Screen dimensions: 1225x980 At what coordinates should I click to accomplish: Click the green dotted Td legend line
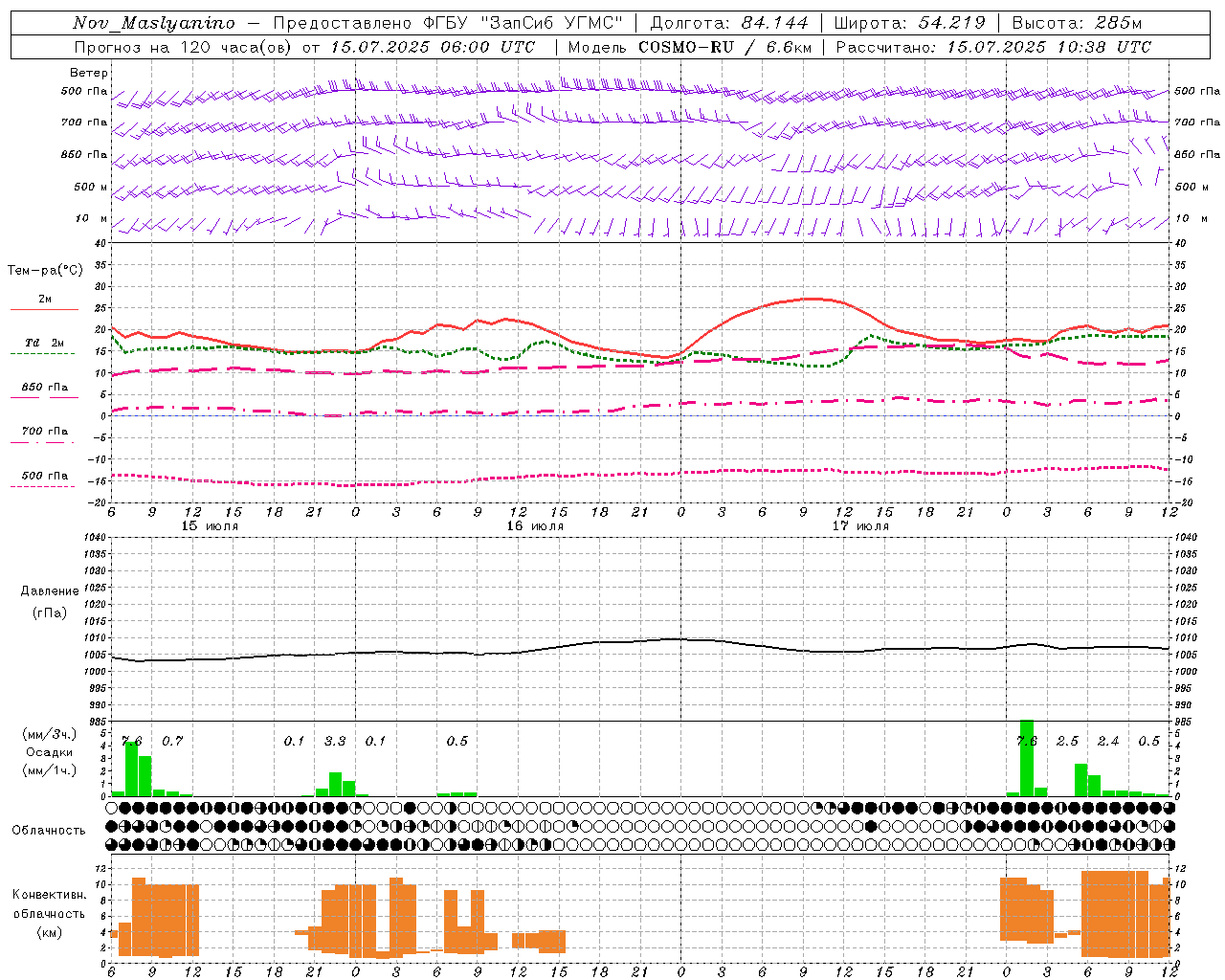click(42, 353)
